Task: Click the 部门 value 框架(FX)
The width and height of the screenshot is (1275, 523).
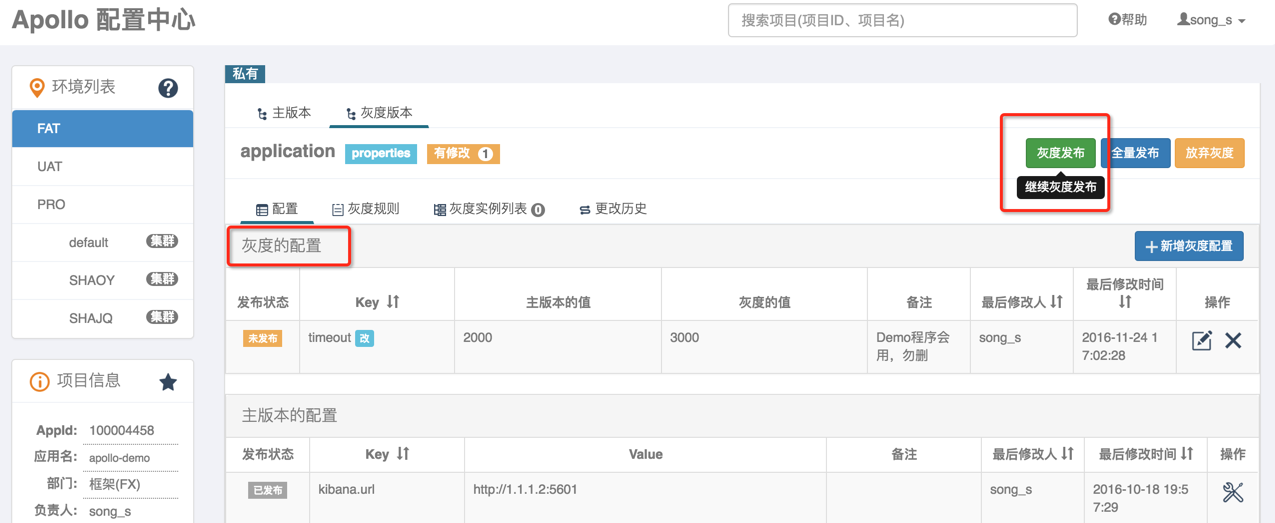Action: pos(115,484)
